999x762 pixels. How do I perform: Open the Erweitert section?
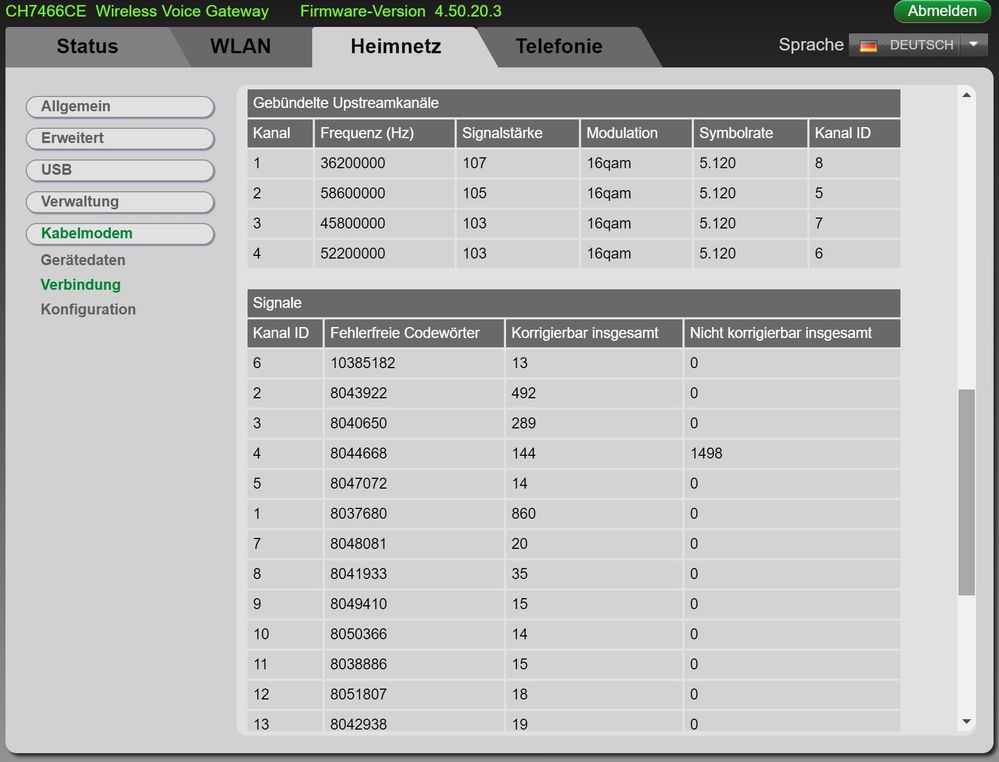(x=120, y=138)
